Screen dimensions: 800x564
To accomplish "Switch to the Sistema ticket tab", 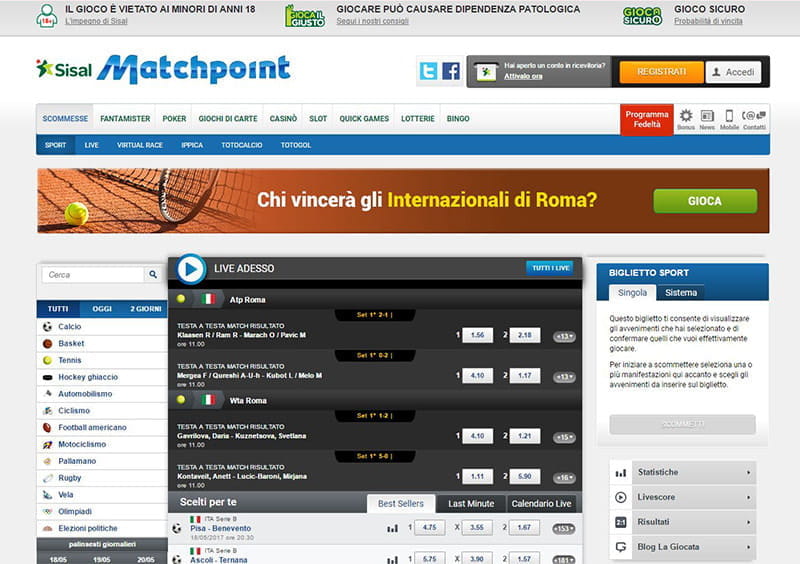I will (681, 292).
